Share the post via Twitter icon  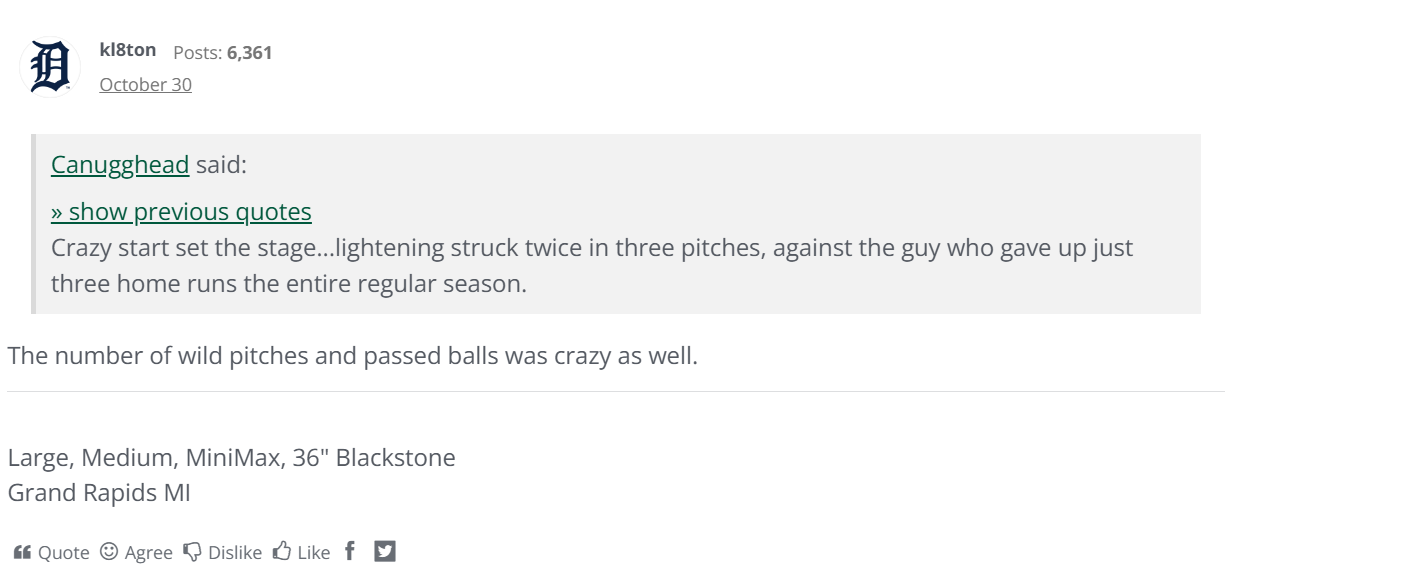tap(385, 551)
